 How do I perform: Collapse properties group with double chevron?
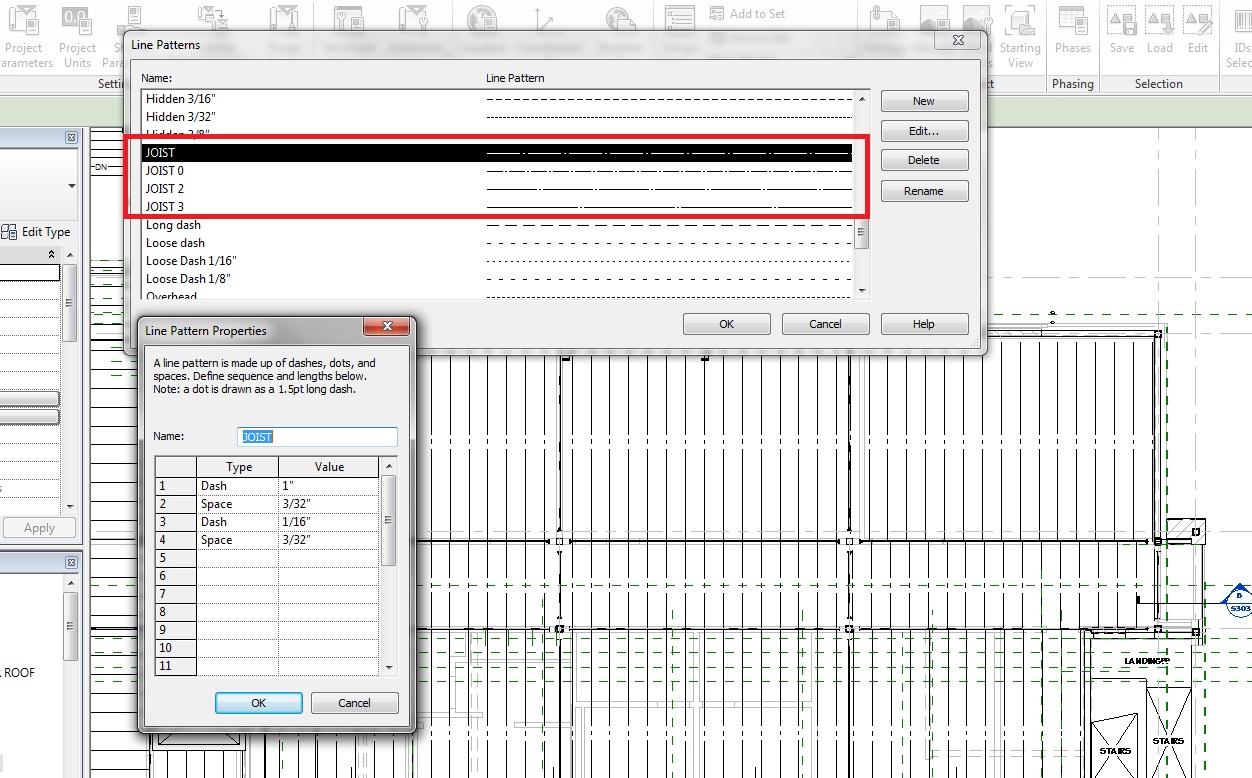pos(52,255)
